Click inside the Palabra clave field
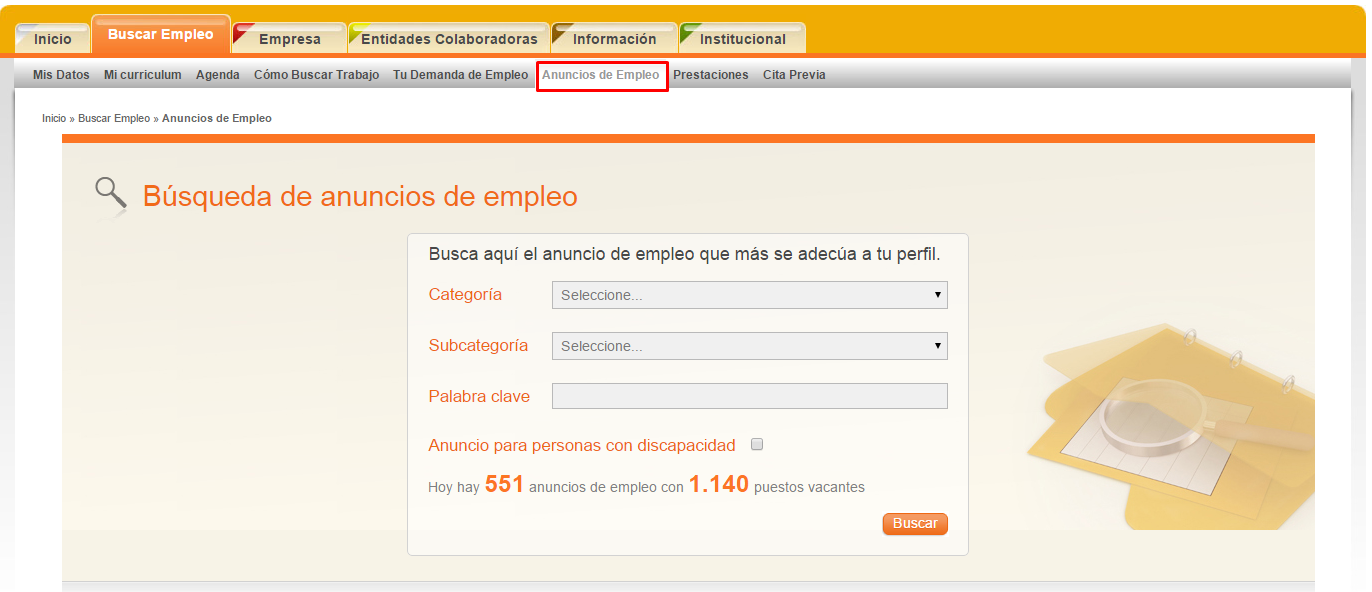 point(749,395)
